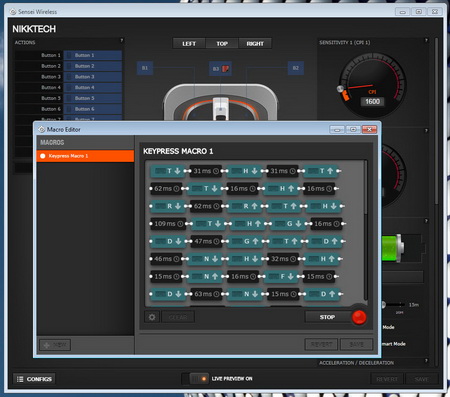The width and height of the screenshot is (450, 397).
Task: Select the B1 button marker on mouse diagram
Action: 145,68
